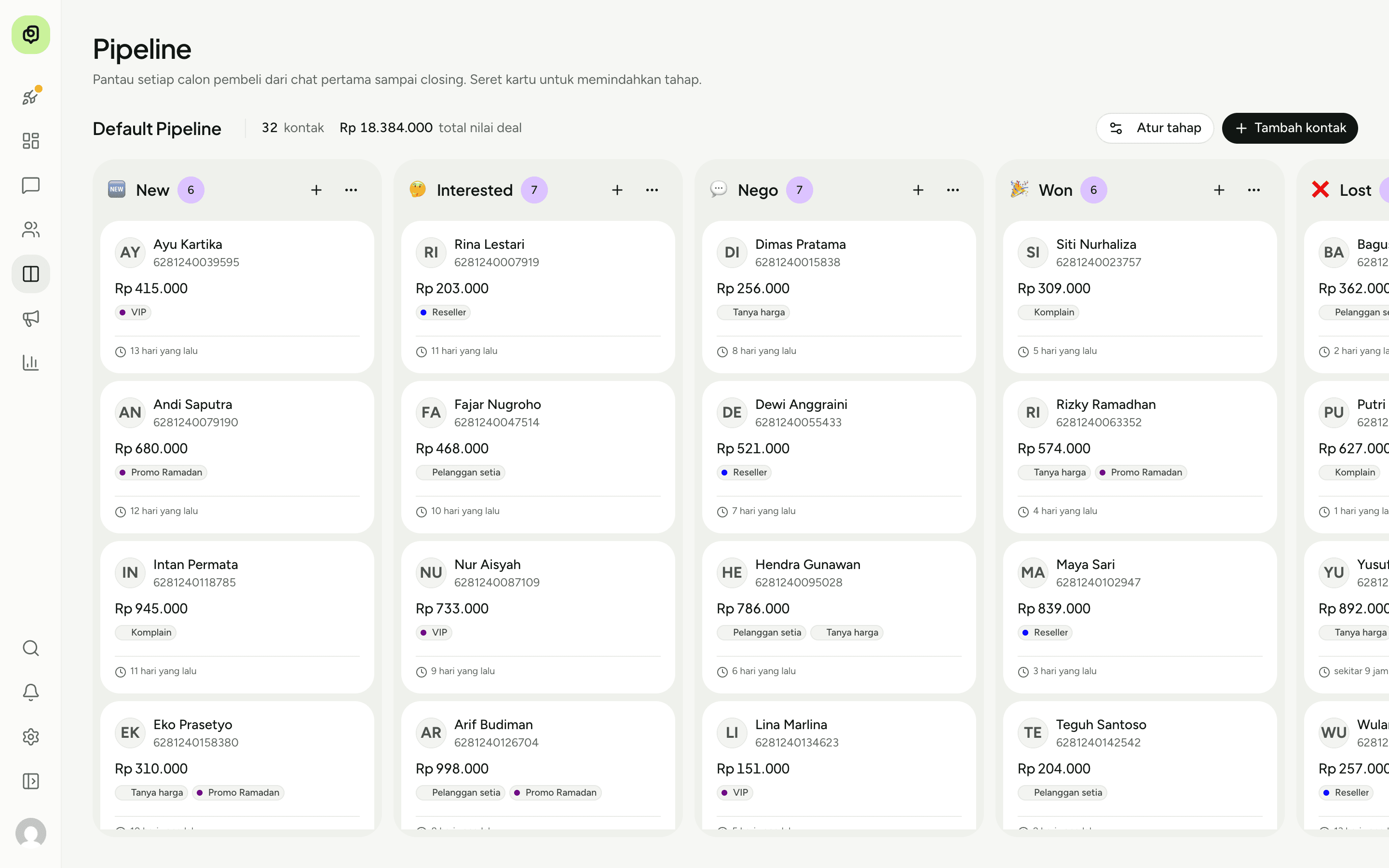
Task: Add a card to the New column
Action: tap(316, 190)
